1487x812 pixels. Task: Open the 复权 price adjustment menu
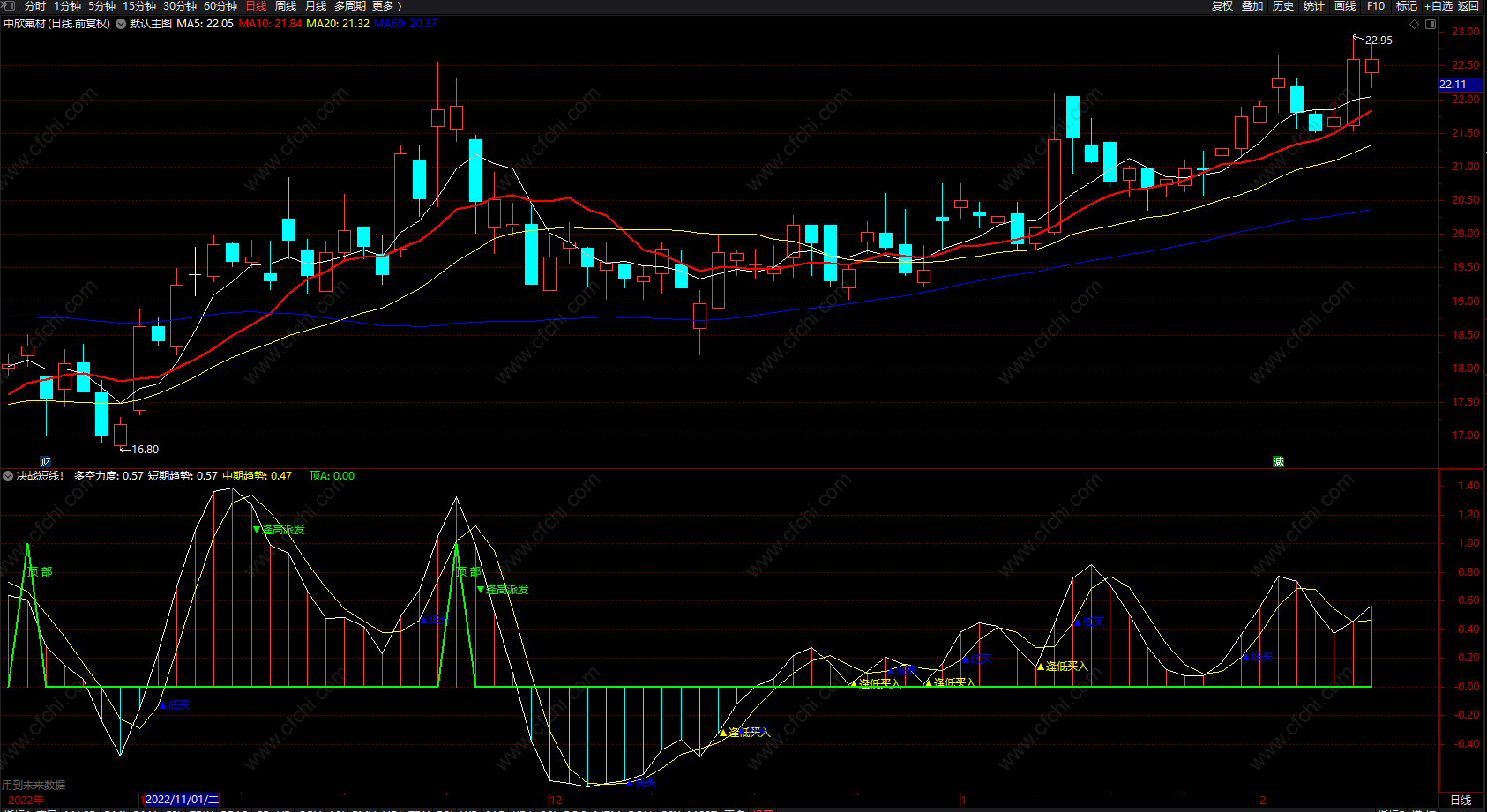coord(1222,6)
